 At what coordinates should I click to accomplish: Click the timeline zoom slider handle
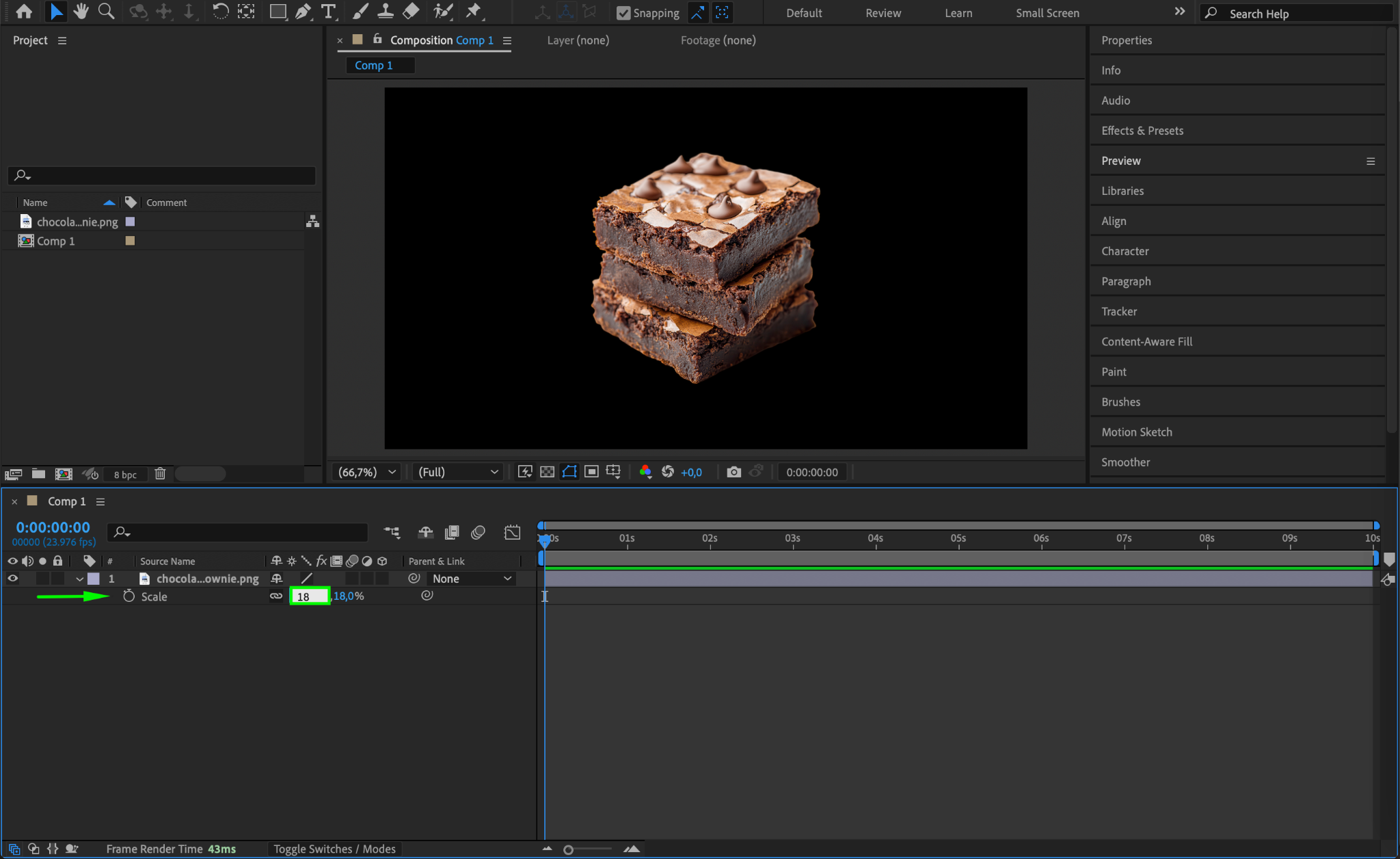click(568, 849)
